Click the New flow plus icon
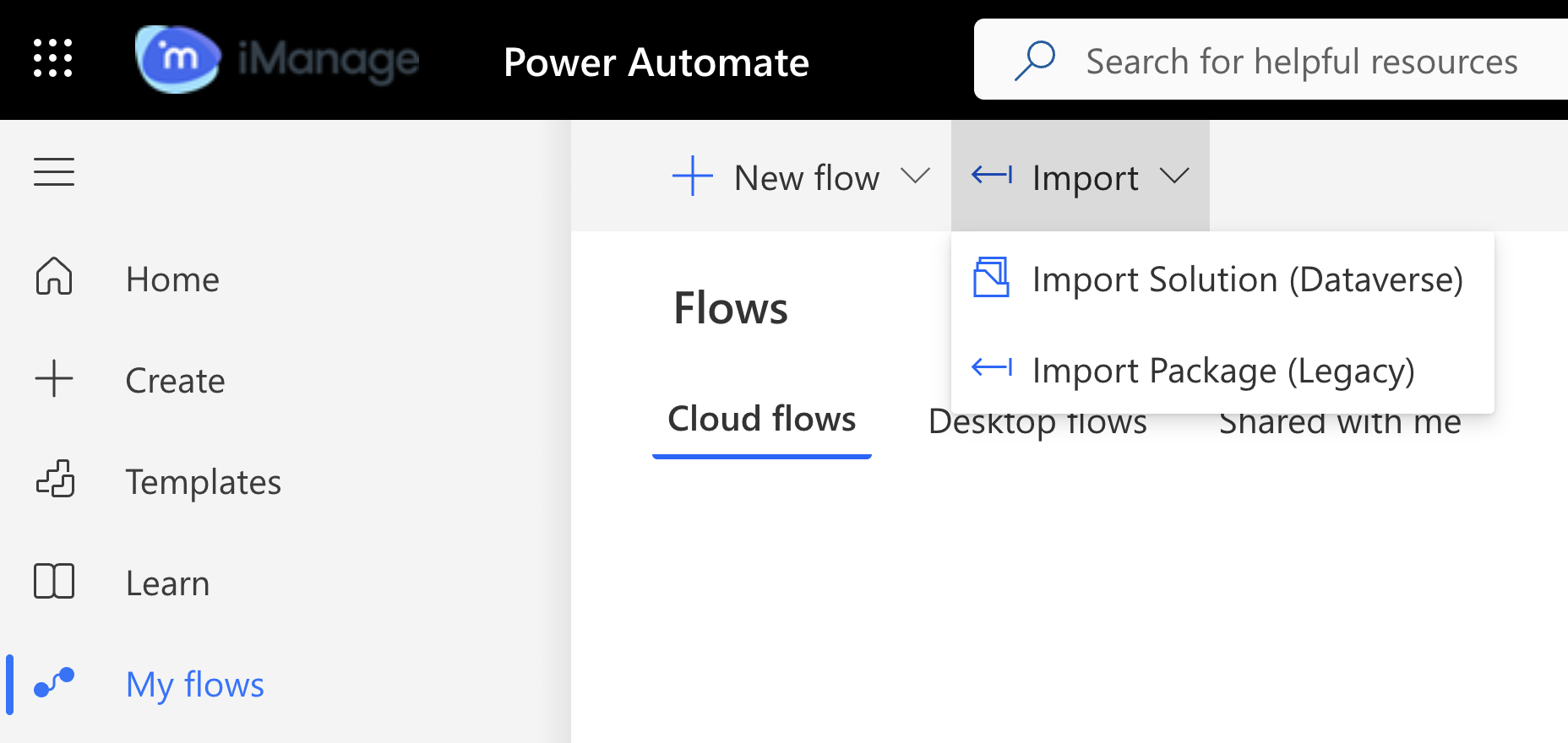 coord(693,176)
